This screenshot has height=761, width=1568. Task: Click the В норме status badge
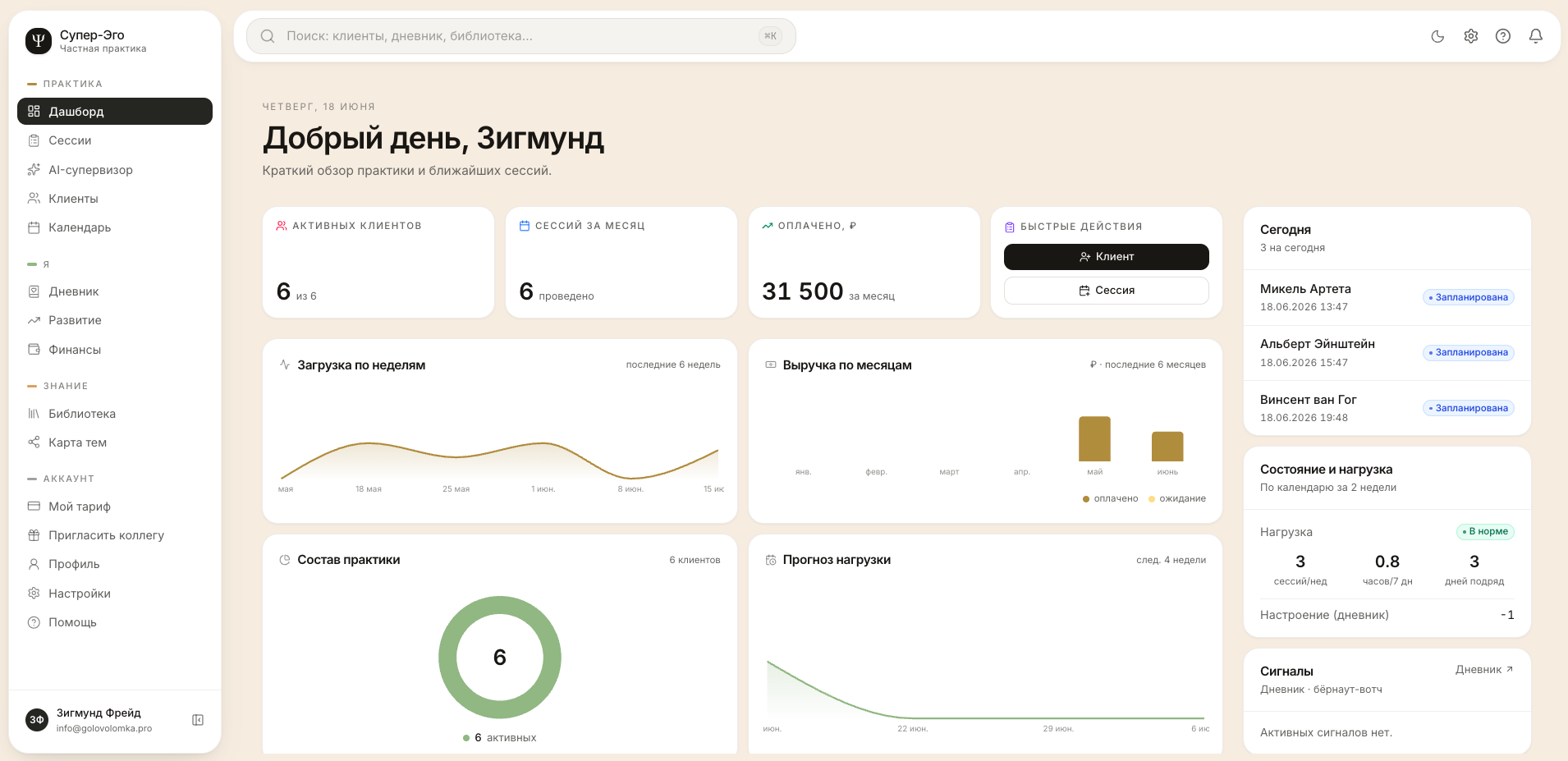tap(1485, 531)
